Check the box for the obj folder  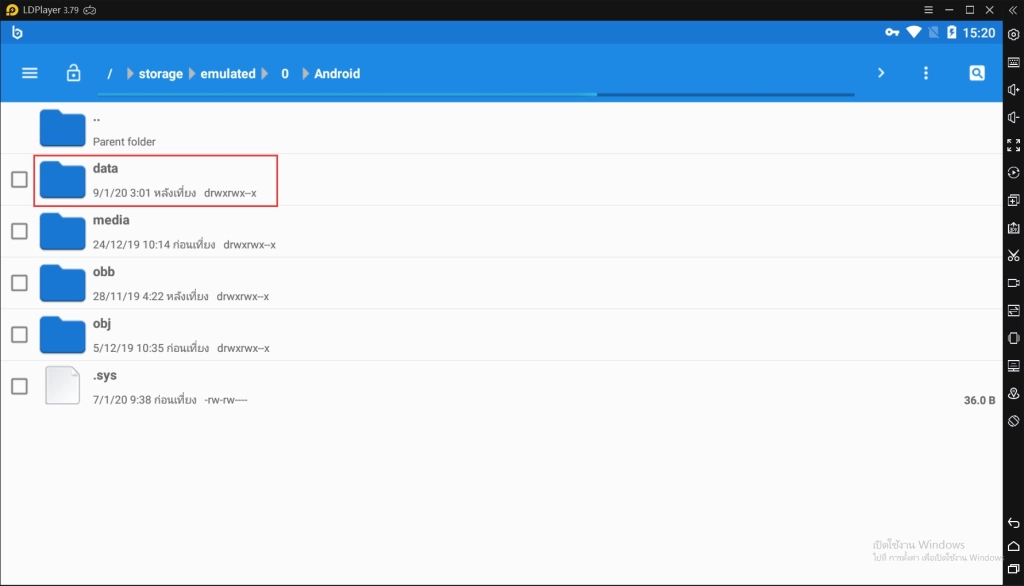(x=20, y=334)
